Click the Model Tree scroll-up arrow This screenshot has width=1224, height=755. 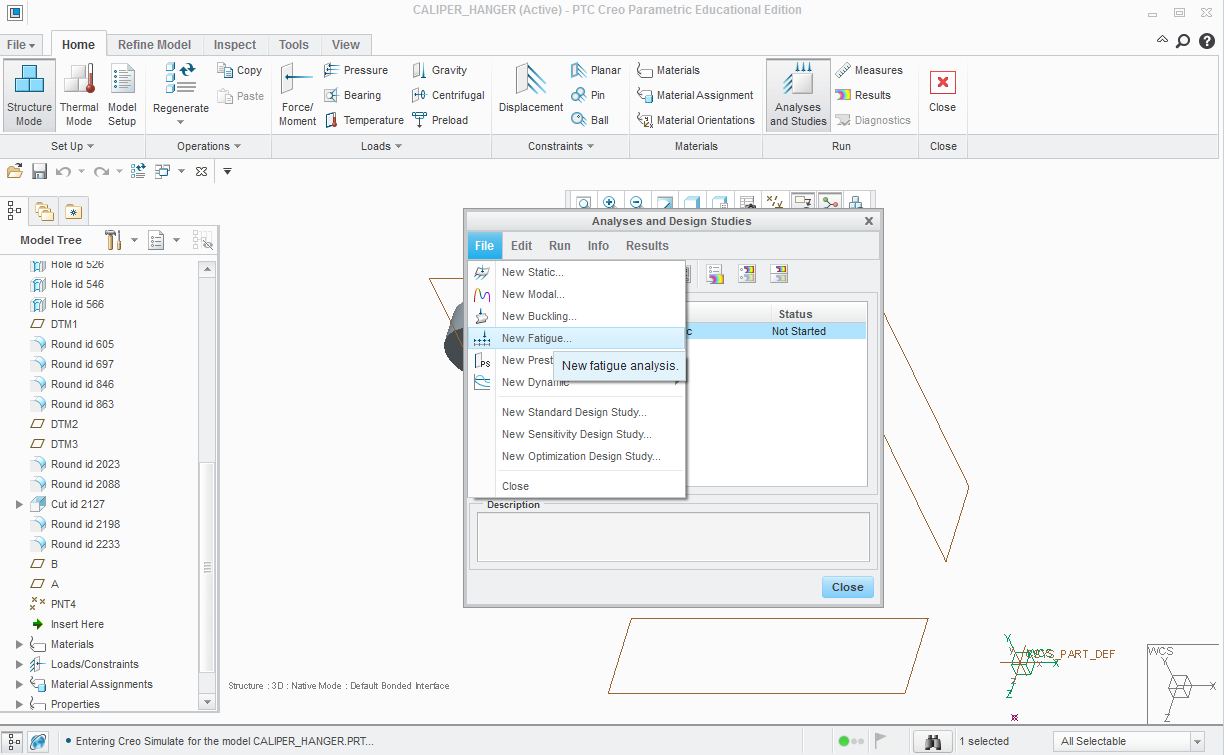208,270
